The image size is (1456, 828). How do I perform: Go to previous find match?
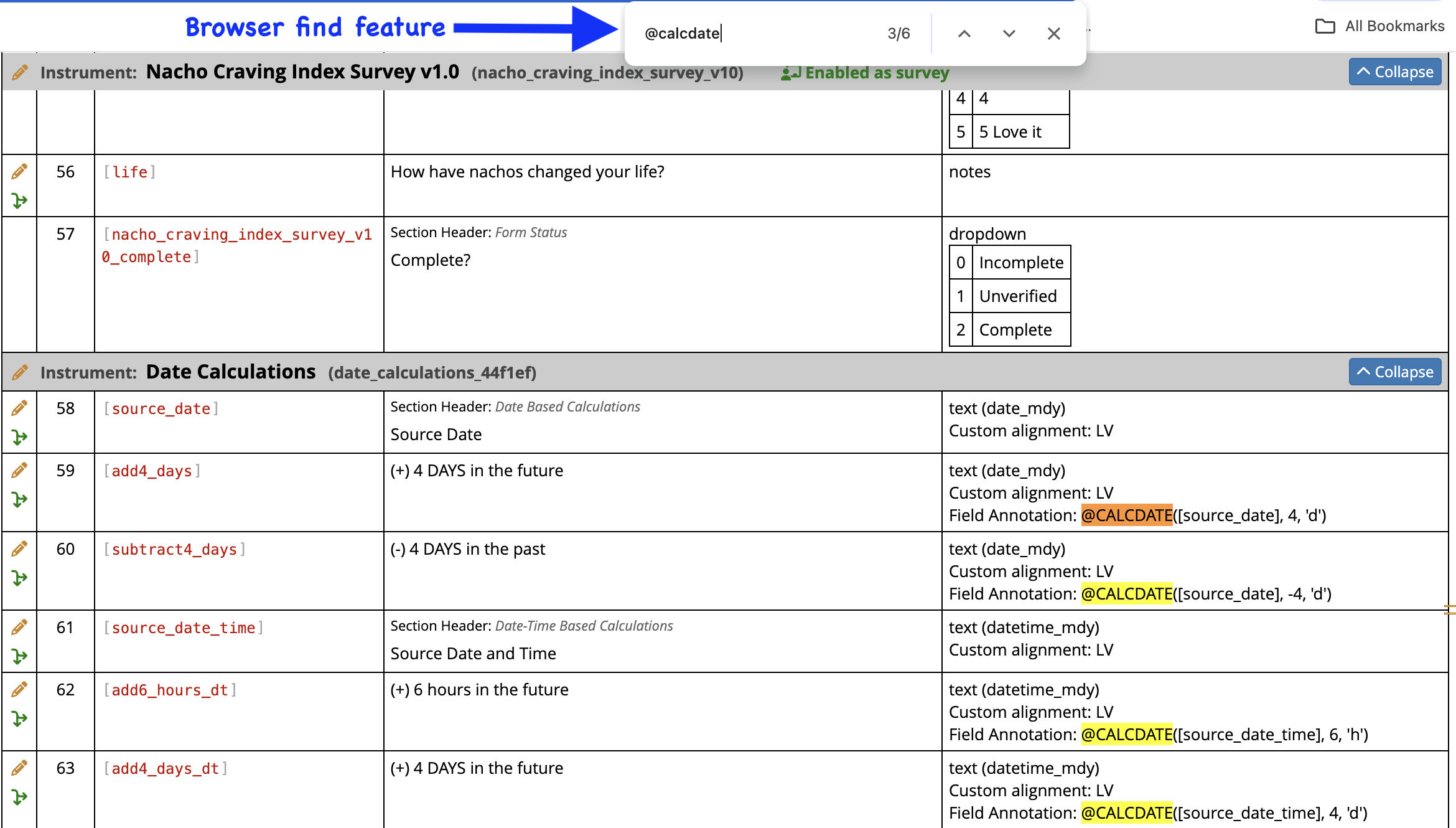(964, 34)
